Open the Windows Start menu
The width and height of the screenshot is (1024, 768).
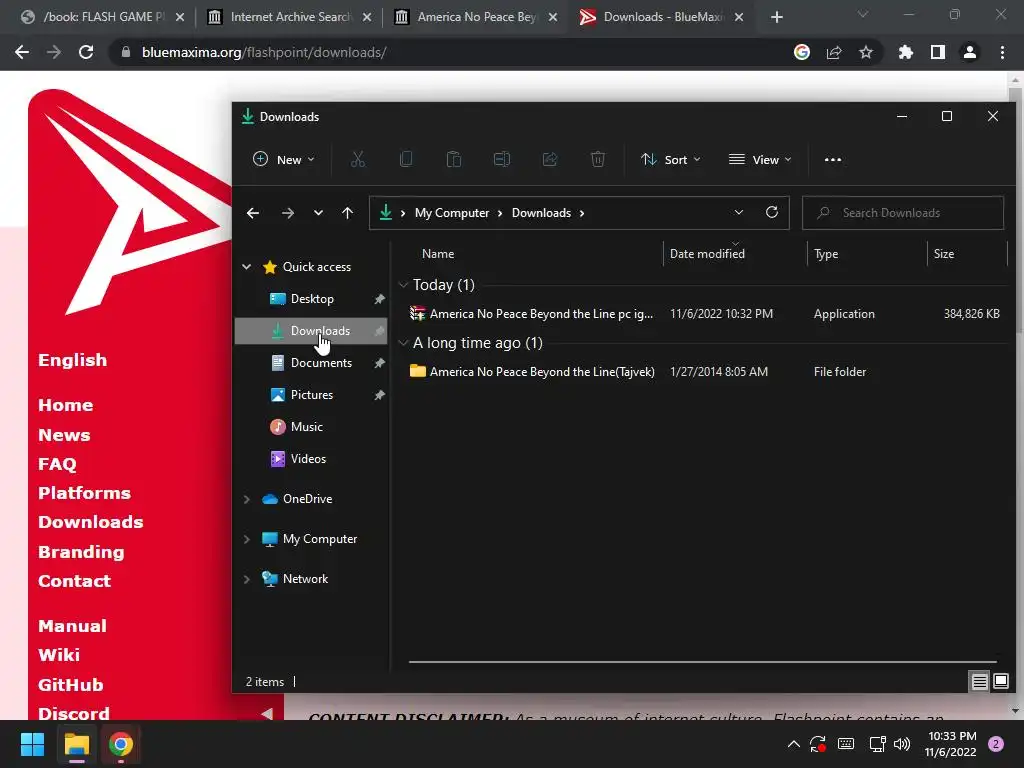[x=32, y=744]
